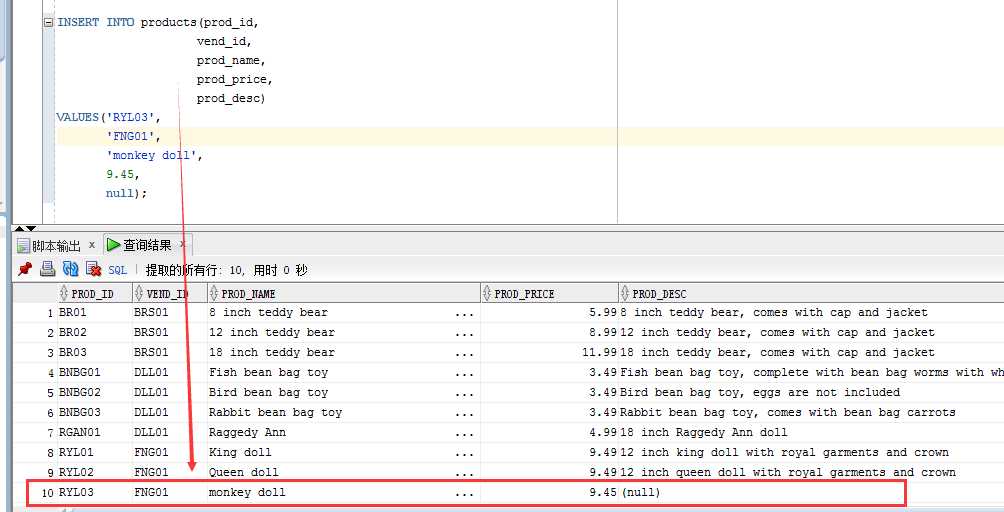
Task: Click the BR02 cell
Action: pos(95,332)
